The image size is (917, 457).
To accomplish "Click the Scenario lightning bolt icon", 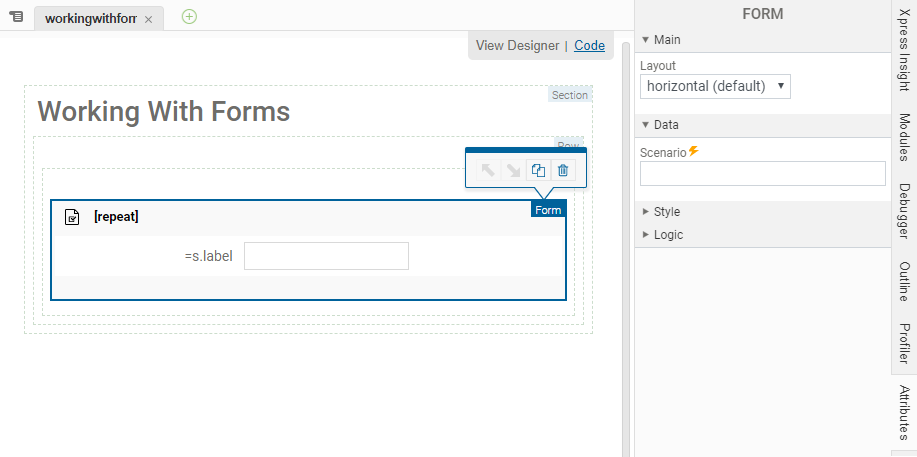I will coord(694,151).
